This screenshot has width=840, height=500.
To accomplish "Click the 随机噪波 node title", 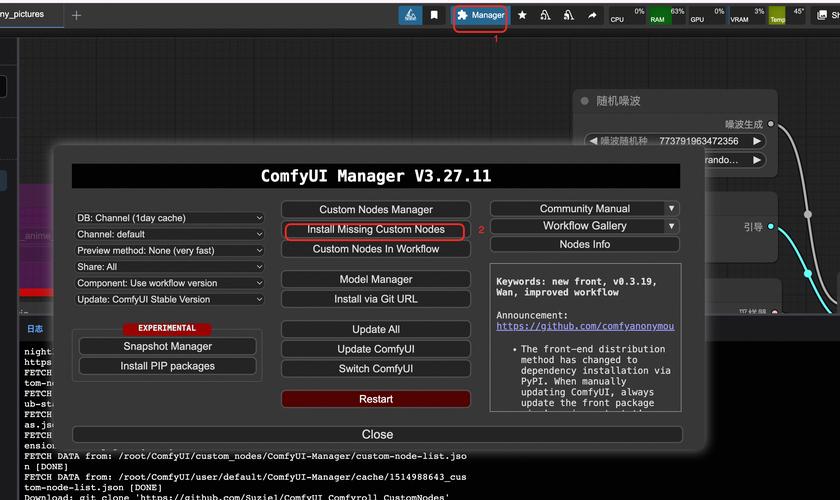I will pyautogui.click(x=618, y=101).
